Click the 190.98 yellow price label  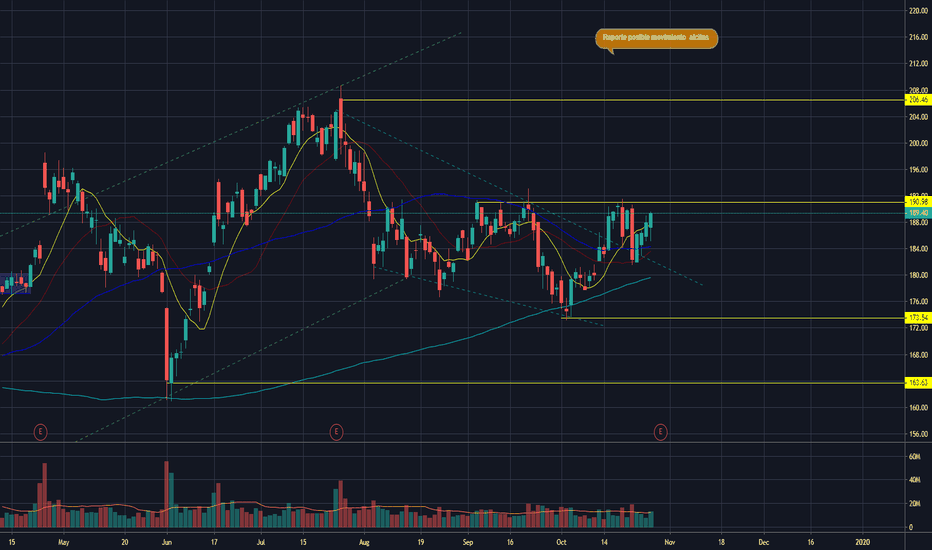click(918, 202)
